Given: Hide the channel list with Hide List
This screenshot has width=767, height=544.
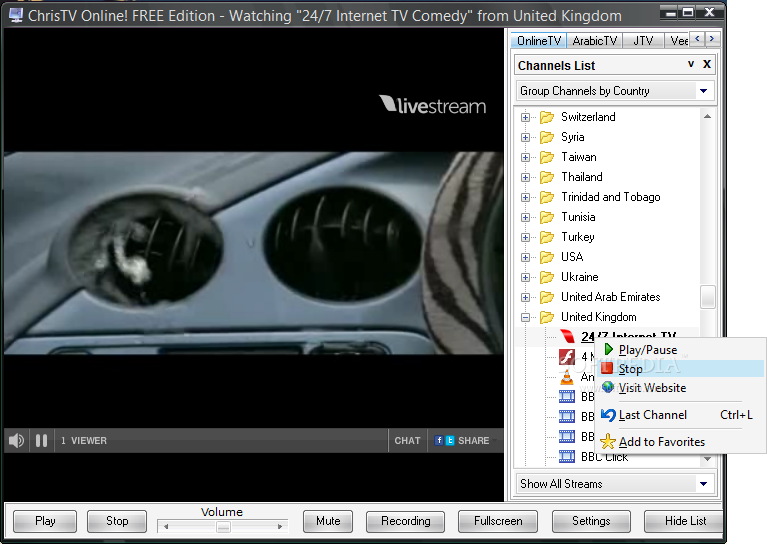Looking at the screenshot, I should (x=683, y=521).
